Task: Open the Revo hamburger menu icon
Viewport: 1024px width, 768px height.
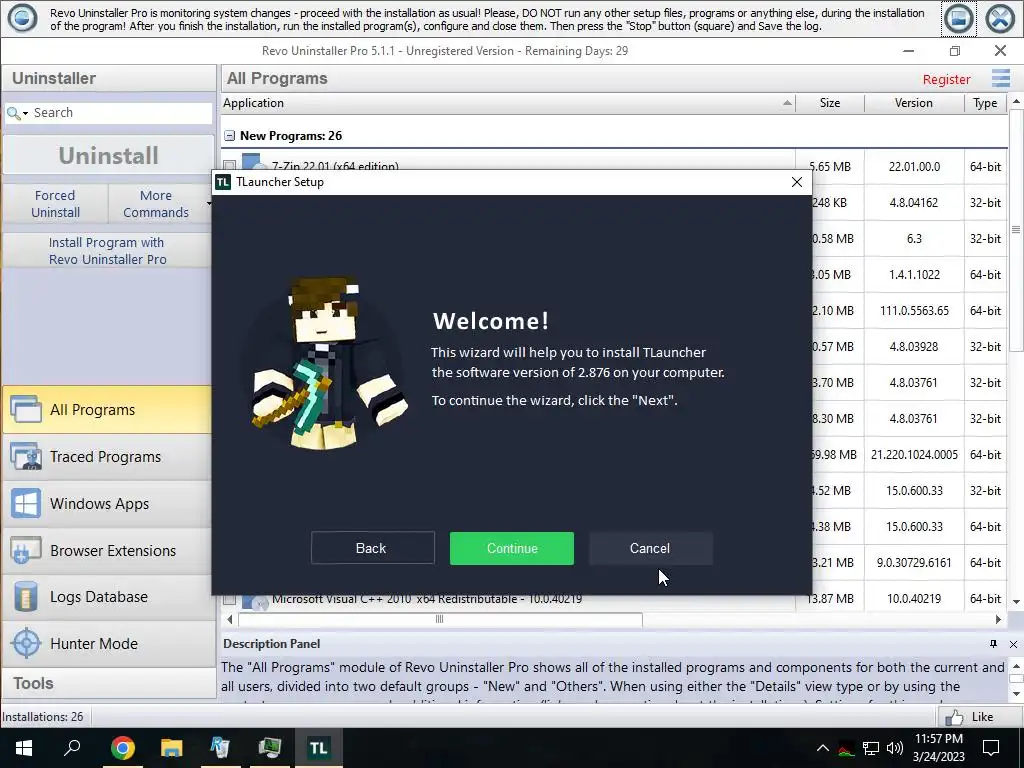Action: 1000,78
